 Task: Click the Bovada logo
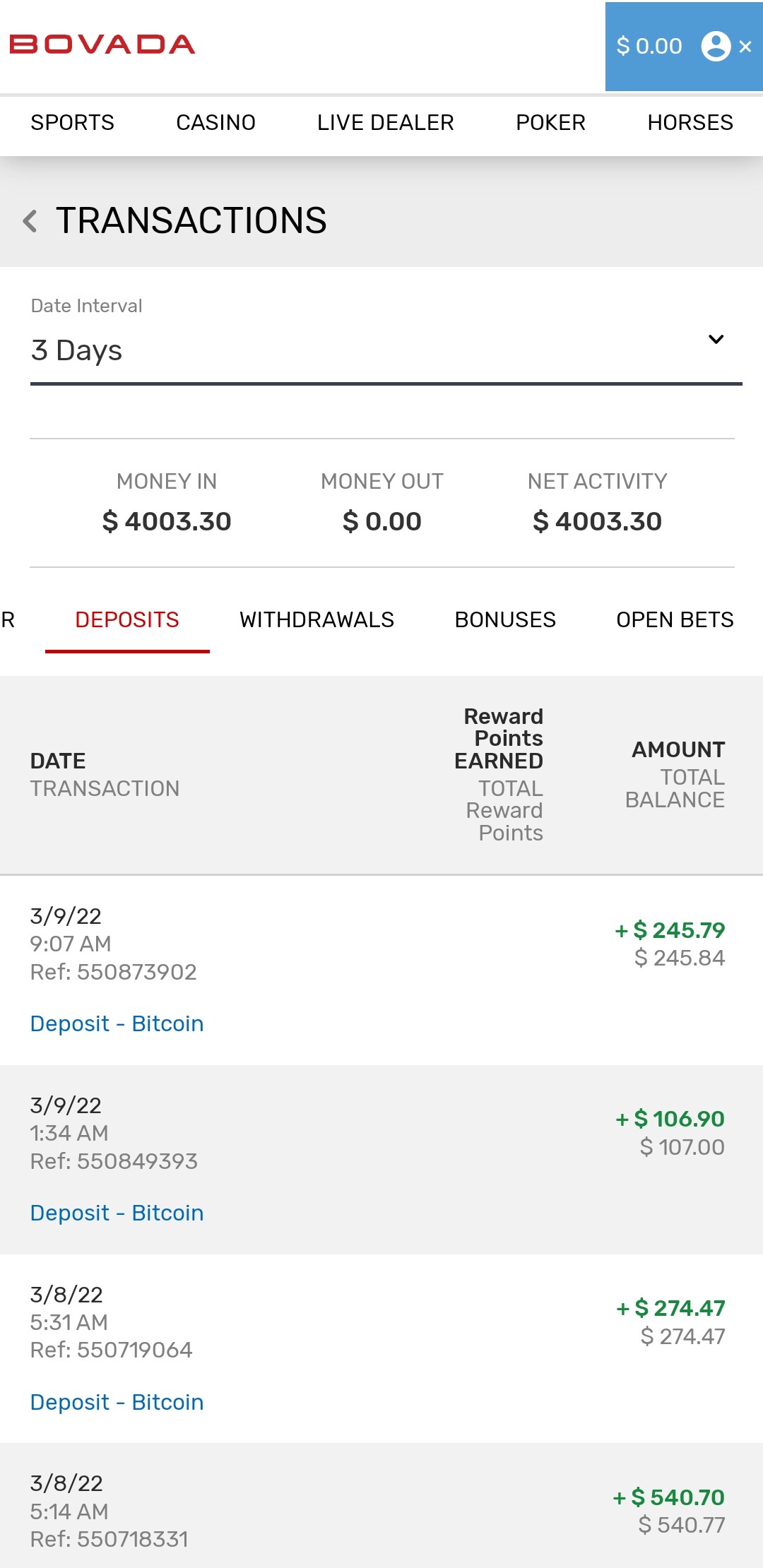[102, 45]
